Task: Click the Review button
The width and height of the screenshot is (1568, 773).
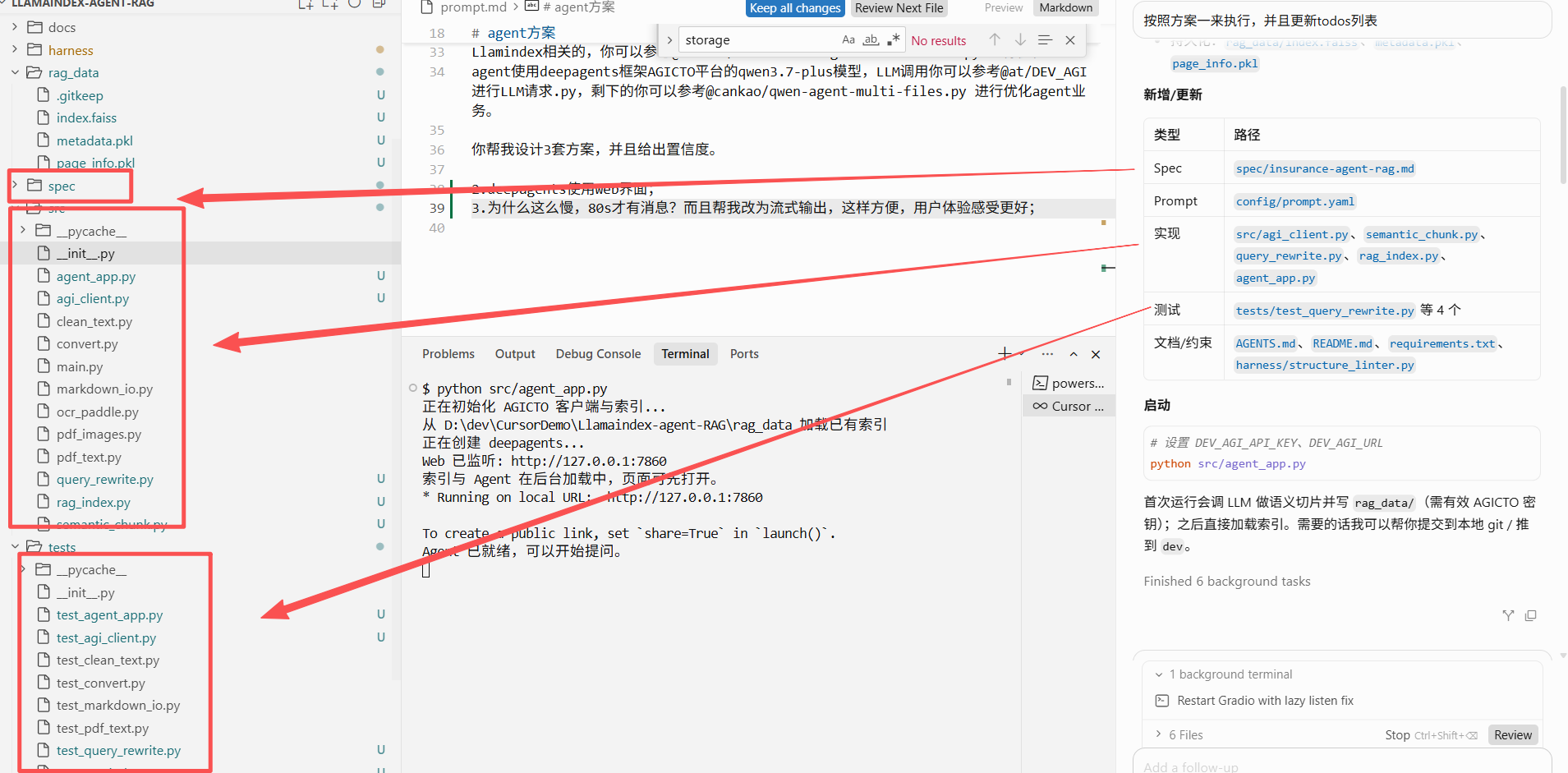Action: coord(1512,735)
